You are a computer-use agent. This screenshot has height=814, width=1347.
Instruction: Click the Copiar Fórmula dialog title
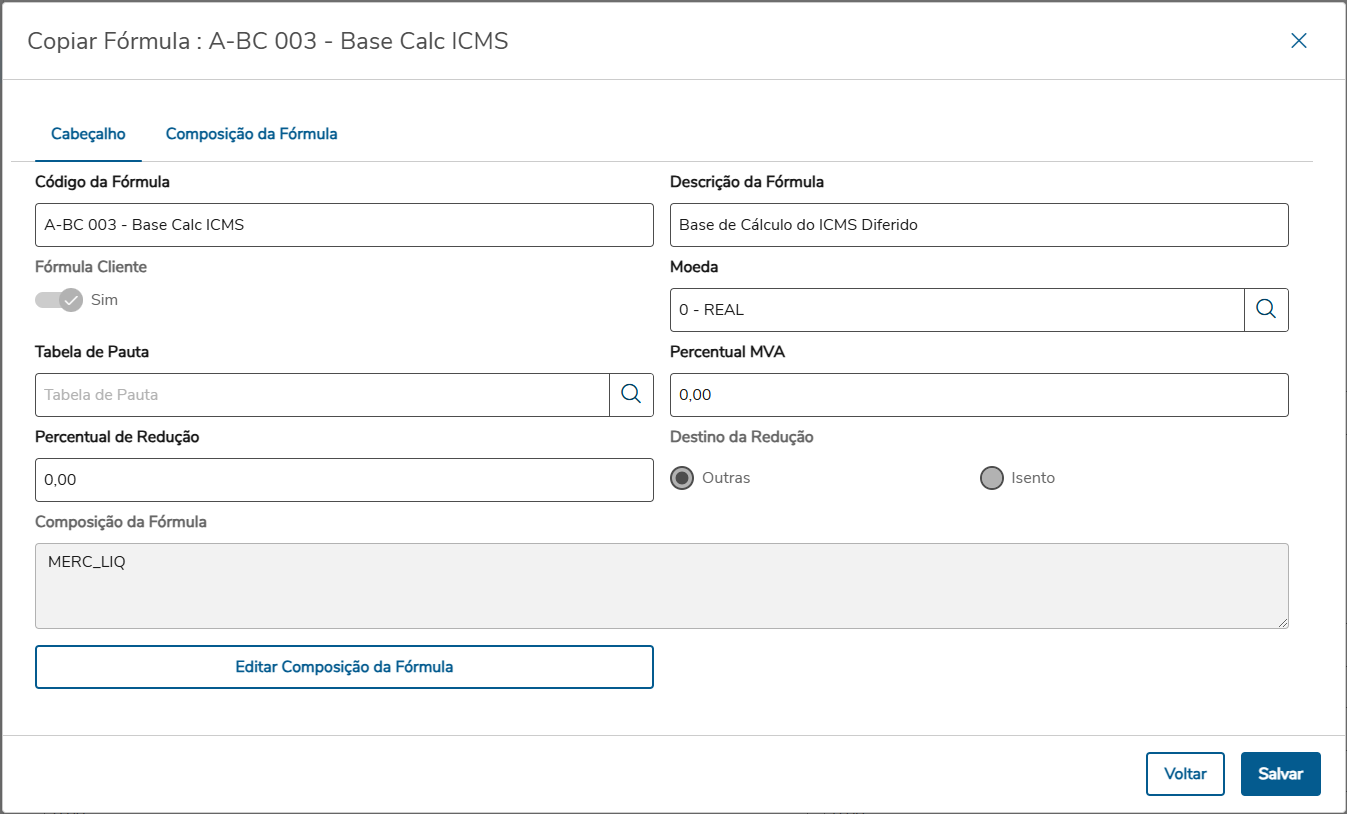click(x=268, y=41)
